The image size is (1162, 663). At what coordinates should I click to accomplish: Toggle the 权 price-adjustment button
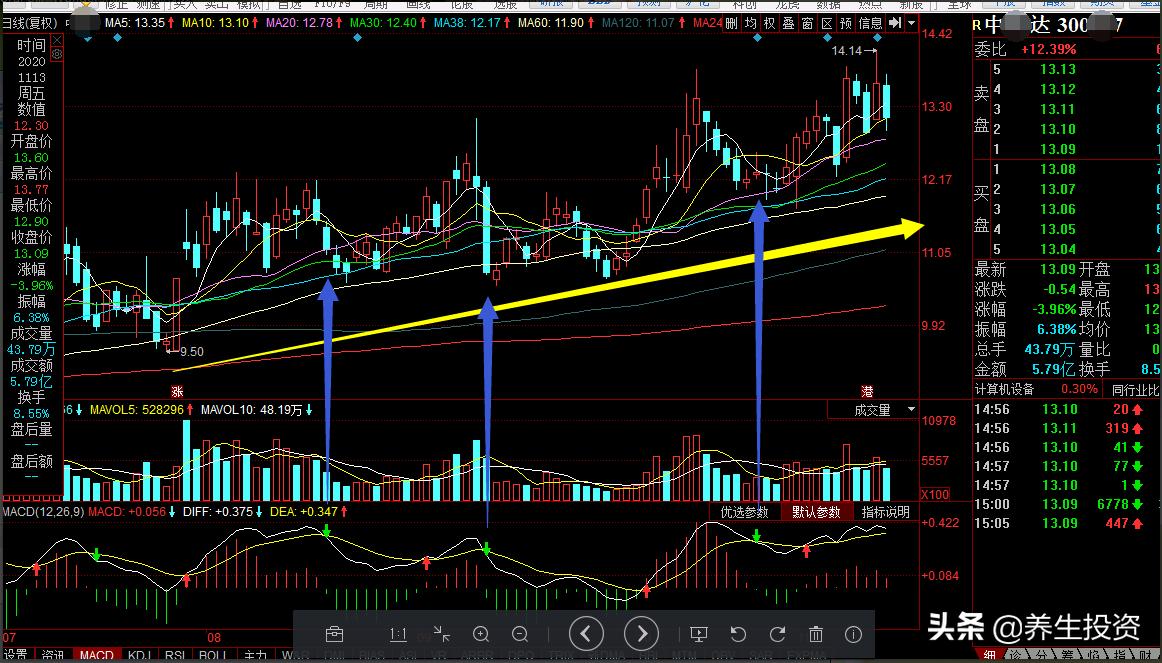[x=769, y=23]
